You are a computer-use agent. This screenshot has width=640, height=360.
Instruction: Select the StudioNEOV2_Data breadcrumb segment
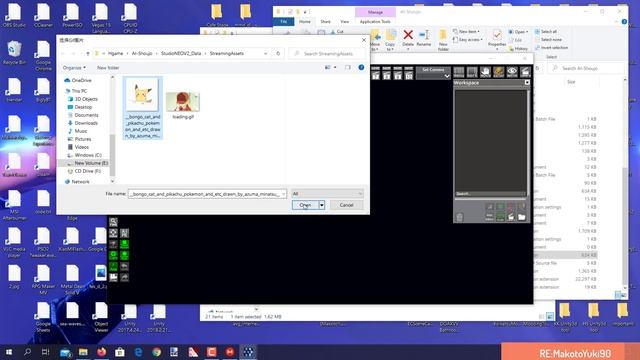181,53
